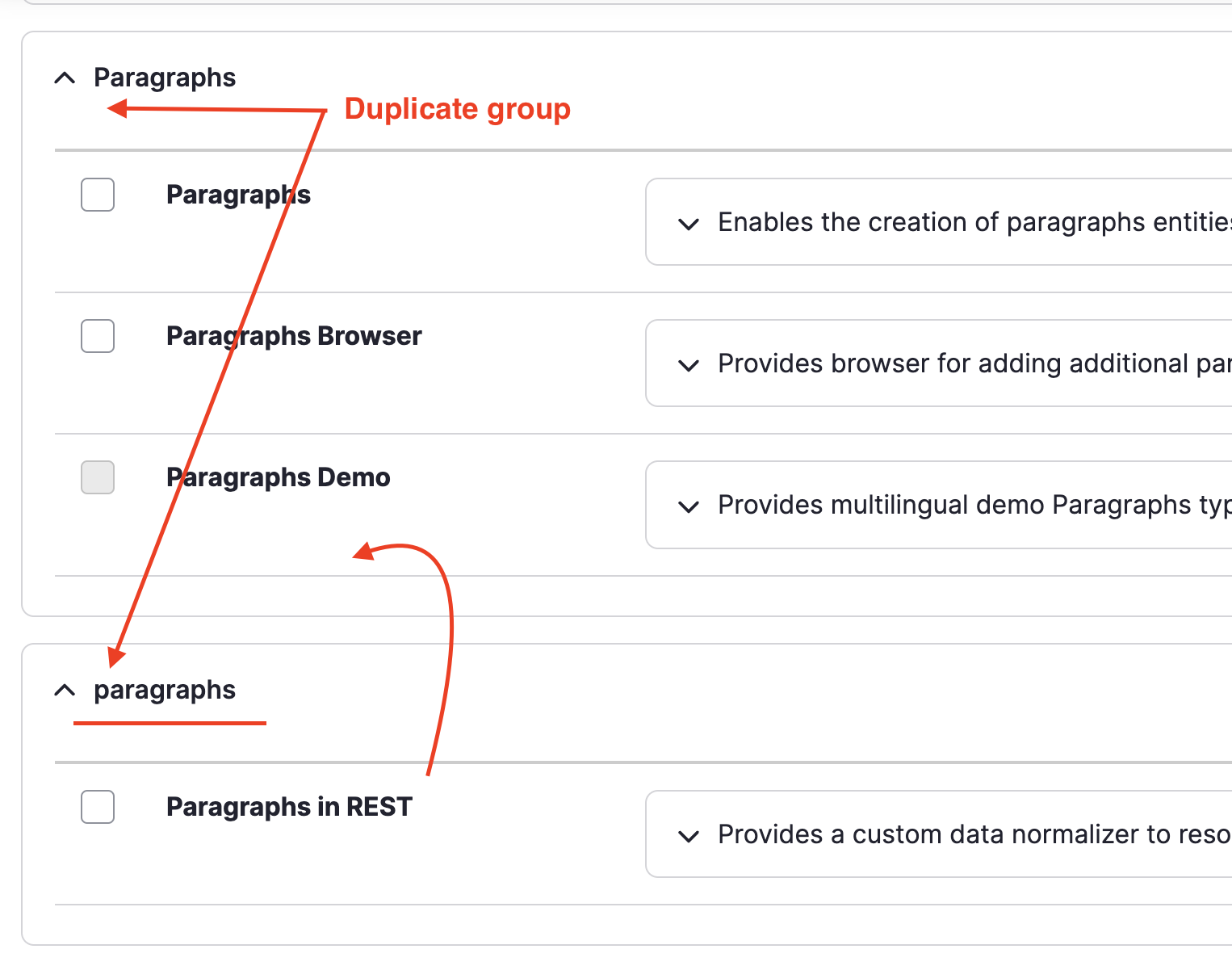Click the Paragraphs Demo module title
Screen dimensions: 1232x966
[277, 477]
